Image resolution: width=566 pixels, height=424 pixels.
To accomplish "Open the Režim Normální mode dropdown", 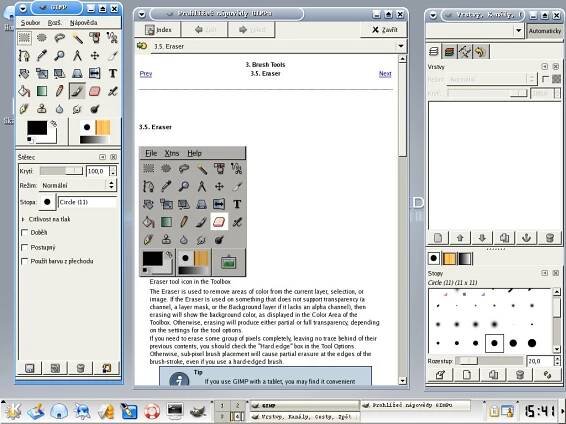I will pos(78,185).
